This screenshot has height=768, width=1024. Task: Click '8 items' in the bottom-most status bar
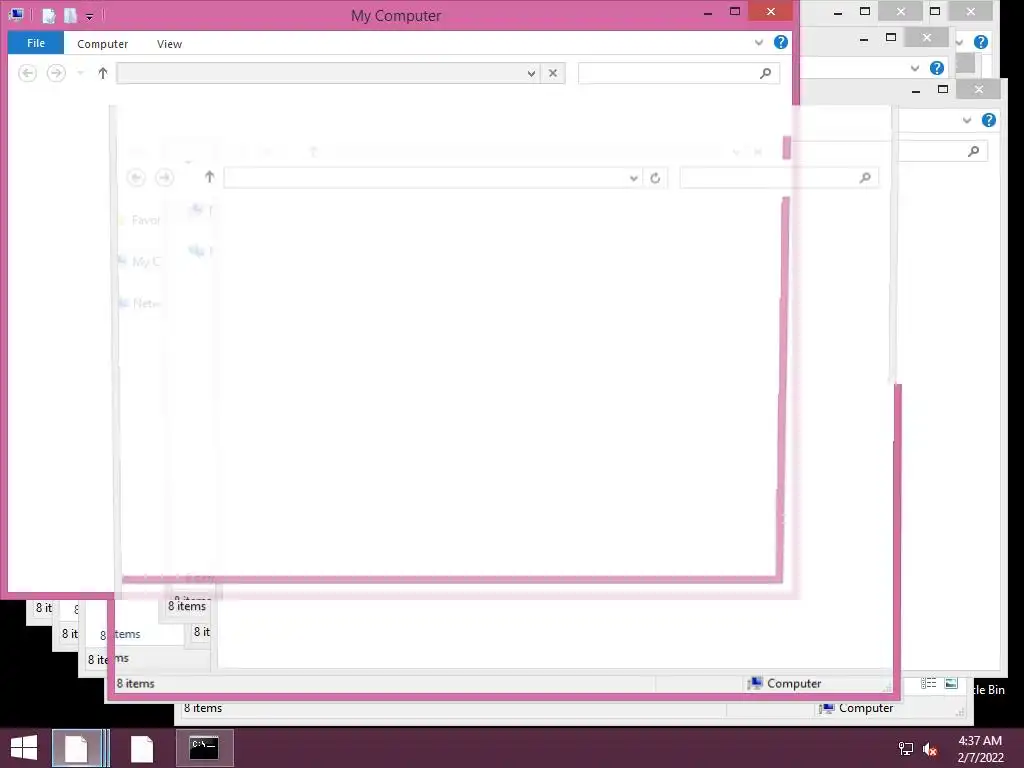[x=203, y=708]
